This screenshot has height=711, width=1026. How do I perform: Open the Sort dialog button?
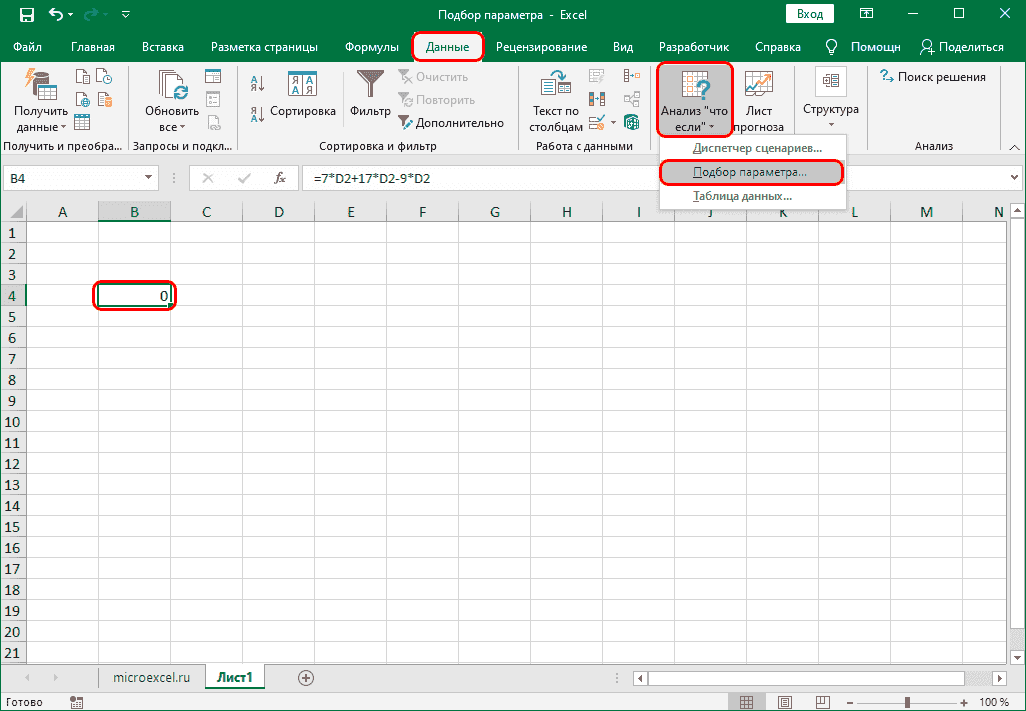pyautogui.click(x=302, y=97)
